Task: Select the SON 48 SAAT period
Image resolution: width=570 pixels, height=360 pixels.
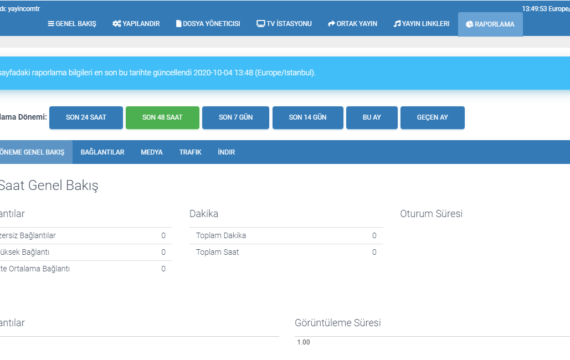Action: (x=162, y=117)
